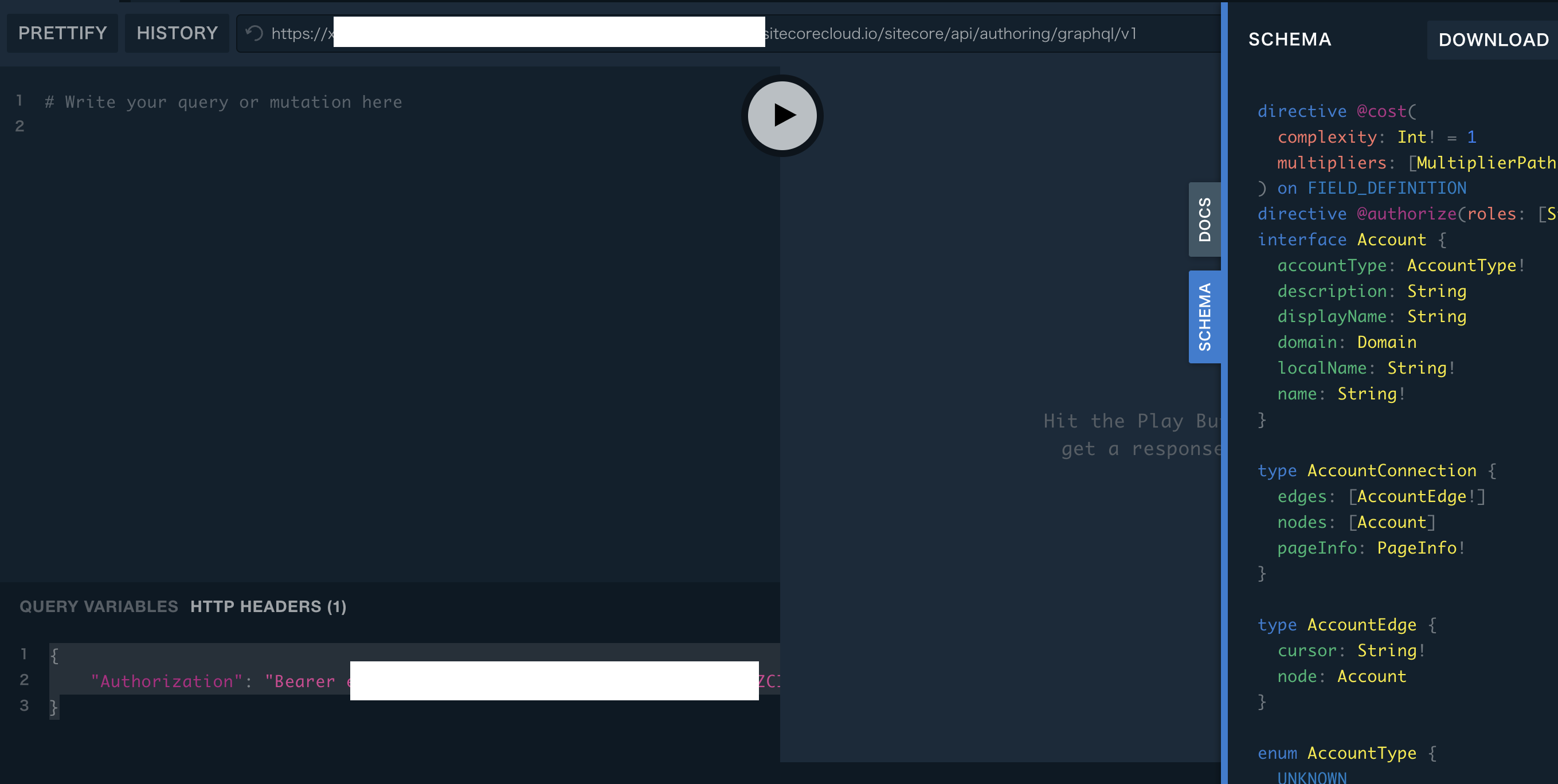Open the DOCS side tab
This screenshot has height=784, width=1558.
click(1204, 219)
